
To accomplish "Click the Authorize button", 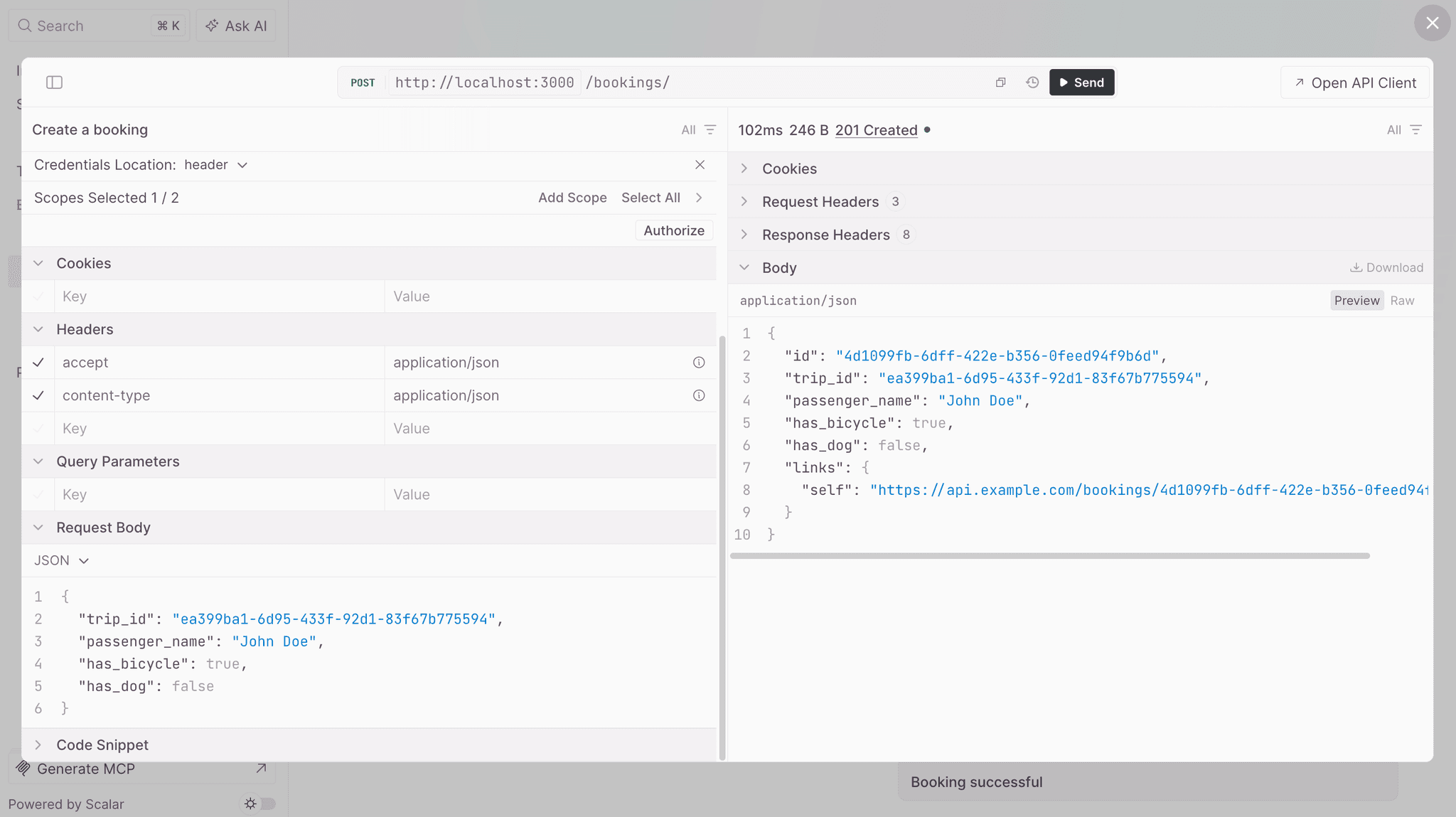I will coord(674,230).
